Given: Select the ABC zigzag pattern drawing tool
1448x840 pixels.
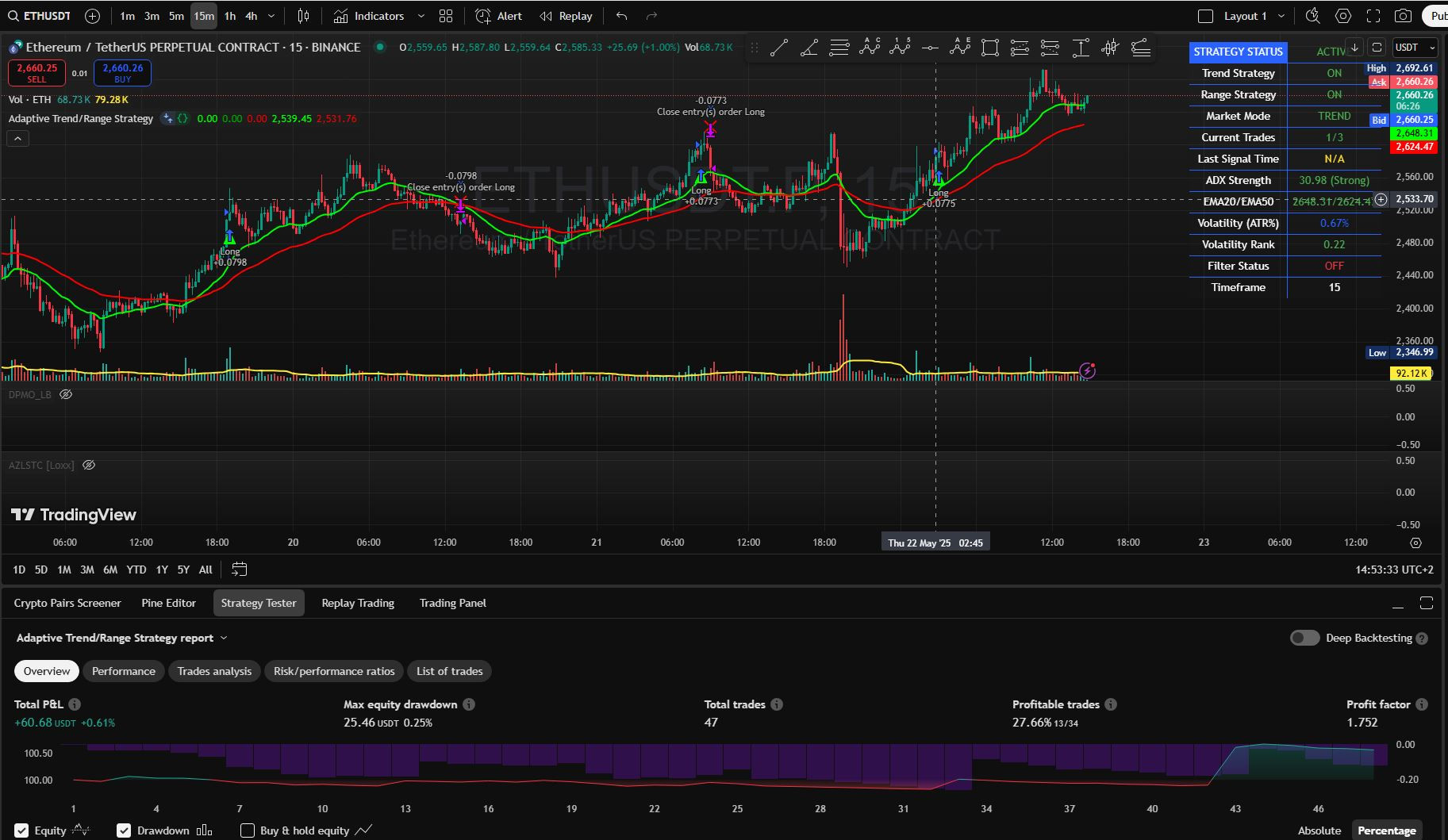Looking at the screenshot, I should tap(870, 48).
